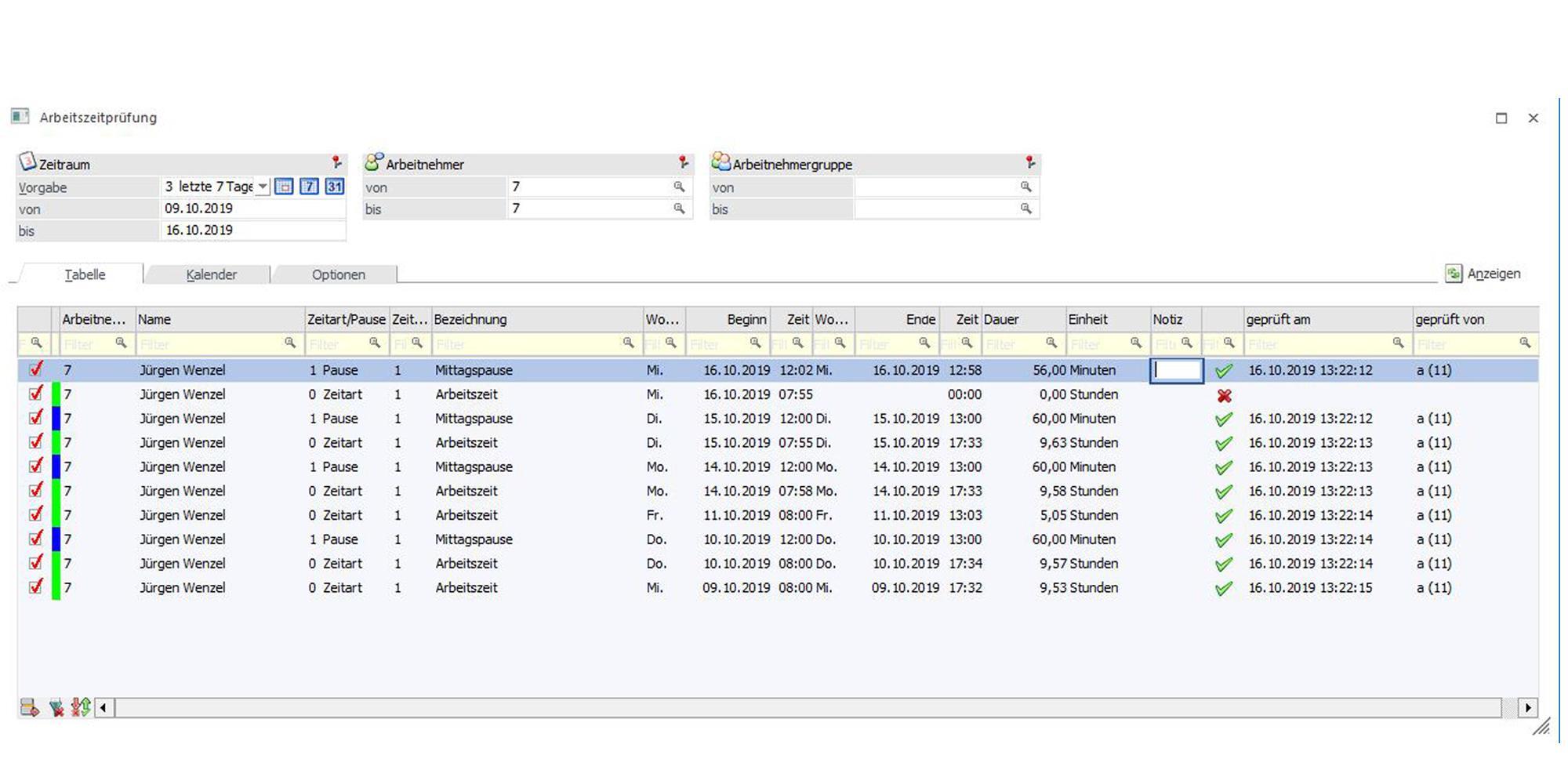
Task: Sort by the Zeitart/Pause column header
Action: tap(347, 319)
